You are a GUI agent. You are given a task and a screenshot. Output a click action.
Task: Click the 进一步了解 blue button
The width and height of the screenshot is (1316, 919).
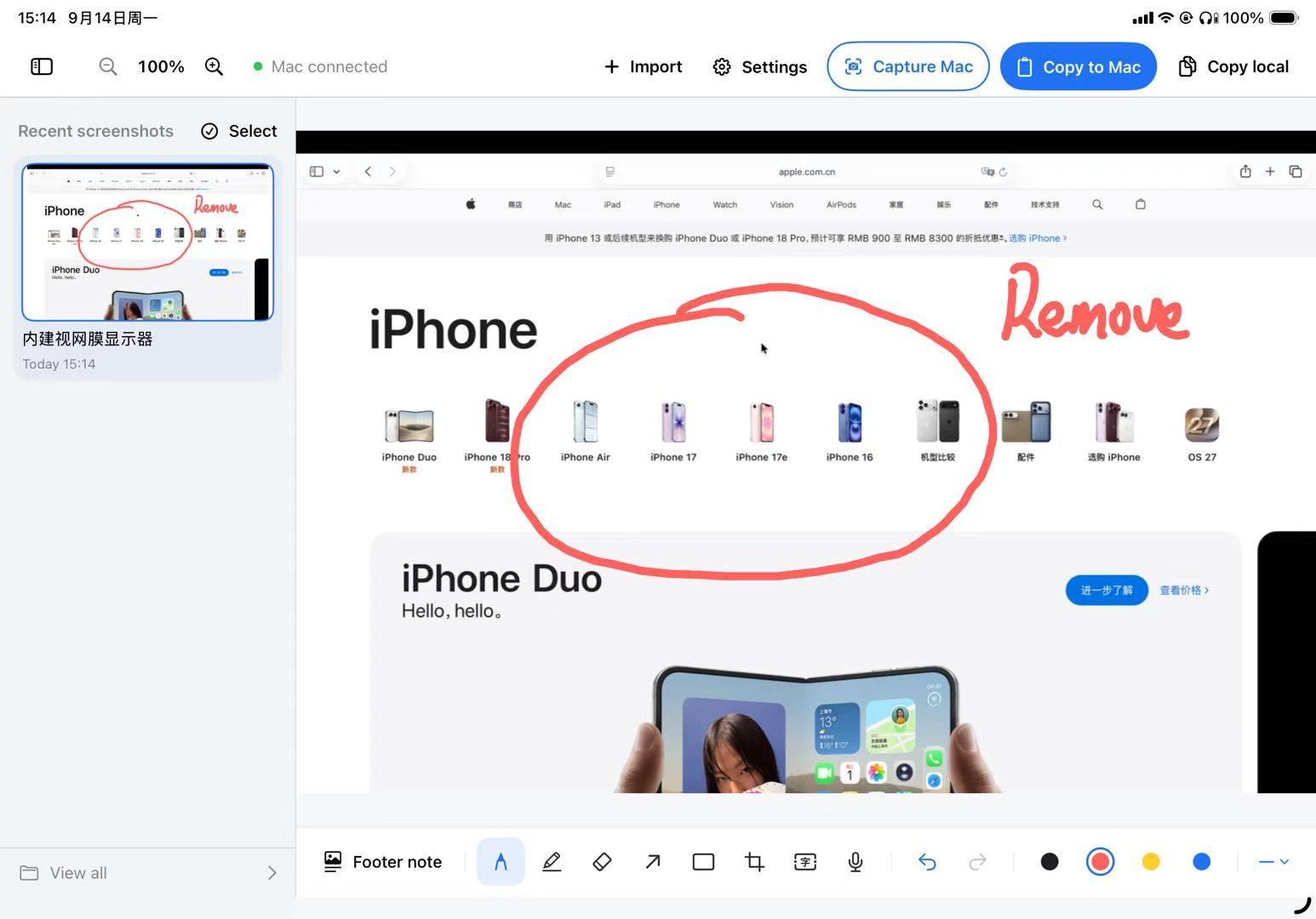(1107, 590)
